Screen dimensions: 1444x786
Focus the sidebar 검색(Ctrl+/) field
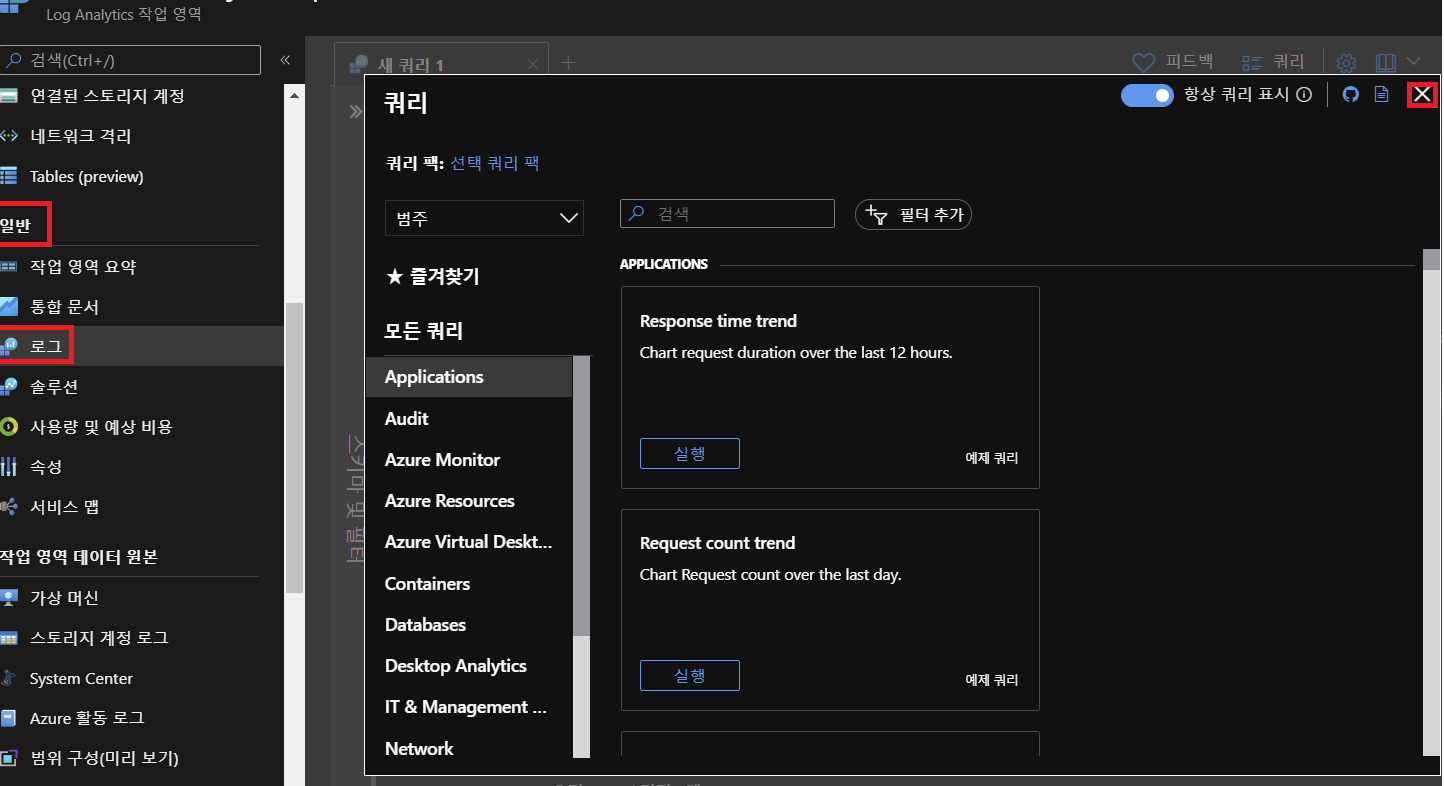coord(131,60)
